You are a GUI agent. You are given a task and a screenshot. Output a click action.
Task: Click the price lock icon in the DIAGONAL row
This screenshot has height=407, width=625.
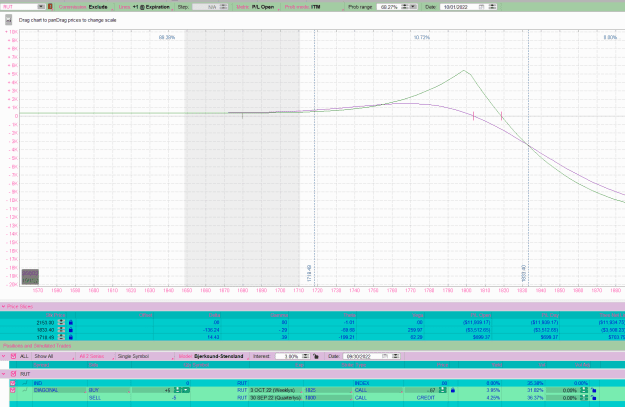point(452,390)
